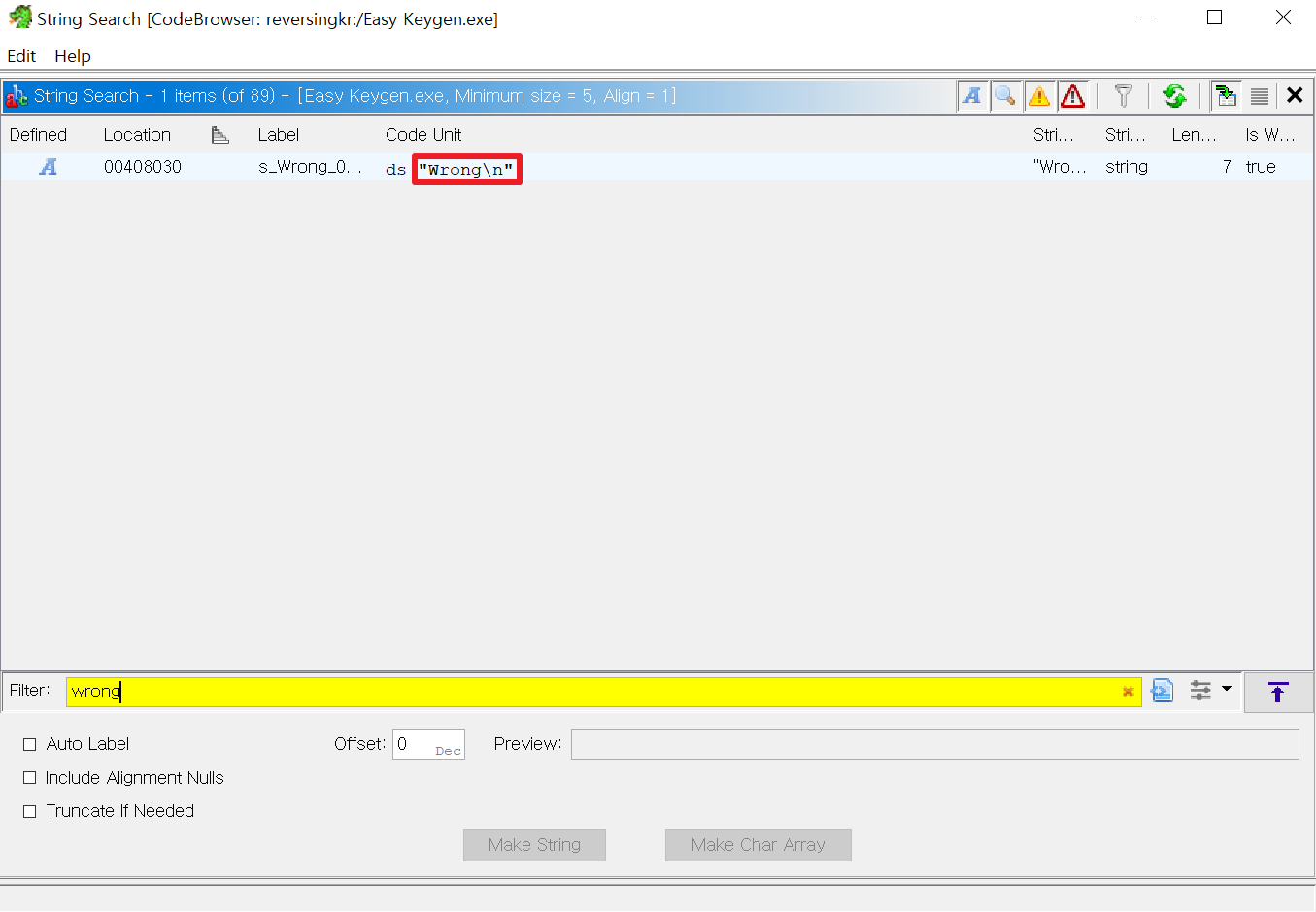This screenshot has width=1316, height=912.
Task: Refresh the string search with green arrows
Action: (x=1175, y=95)
